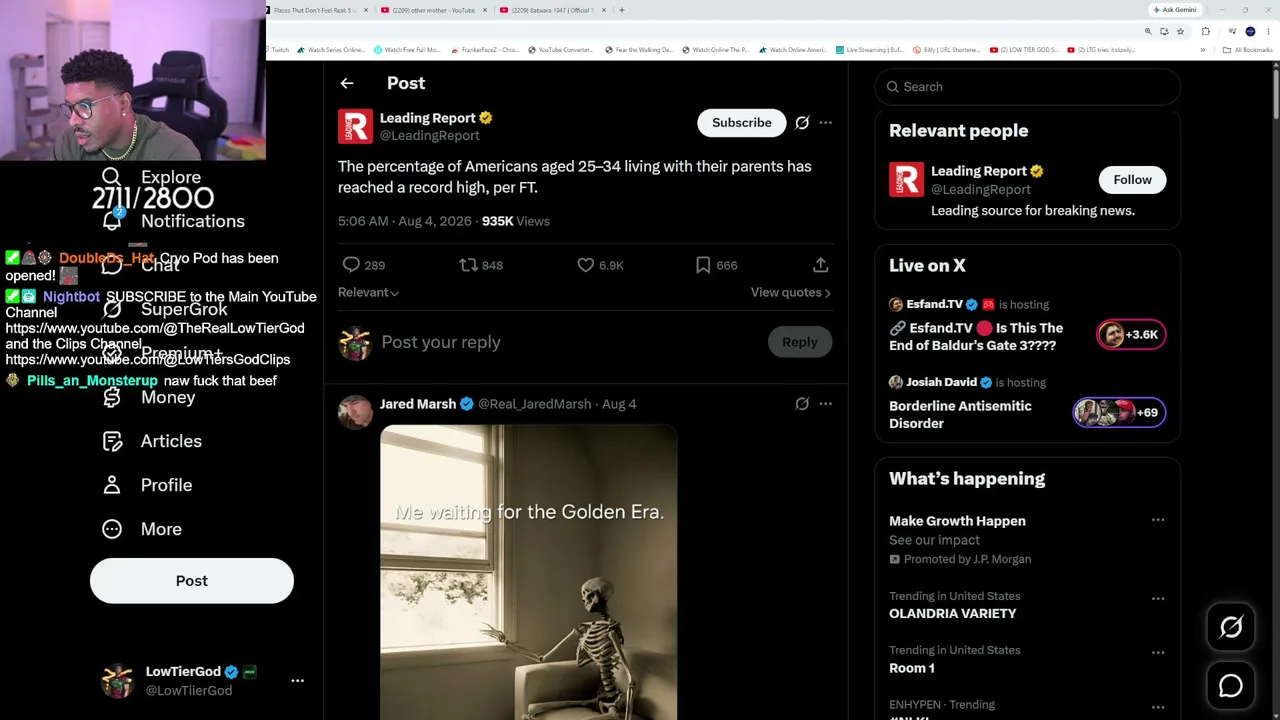
Task: Bookmark this page with the star icon
Action: click(1180, 31)
